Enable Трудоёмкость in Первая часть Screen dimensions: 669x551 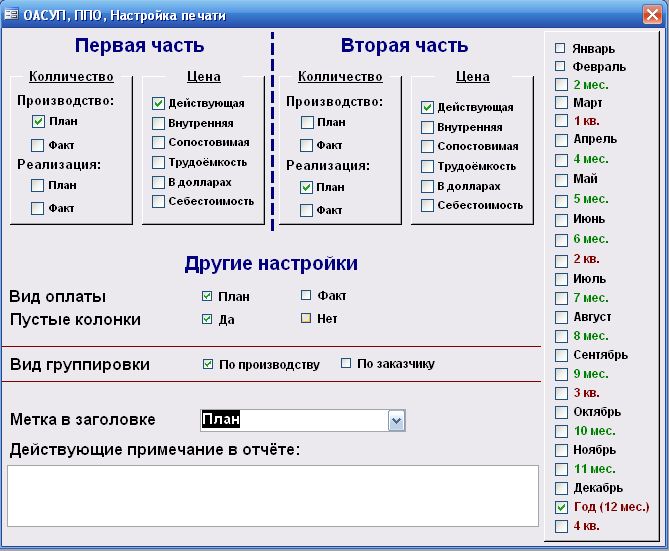tap(159, 162)
